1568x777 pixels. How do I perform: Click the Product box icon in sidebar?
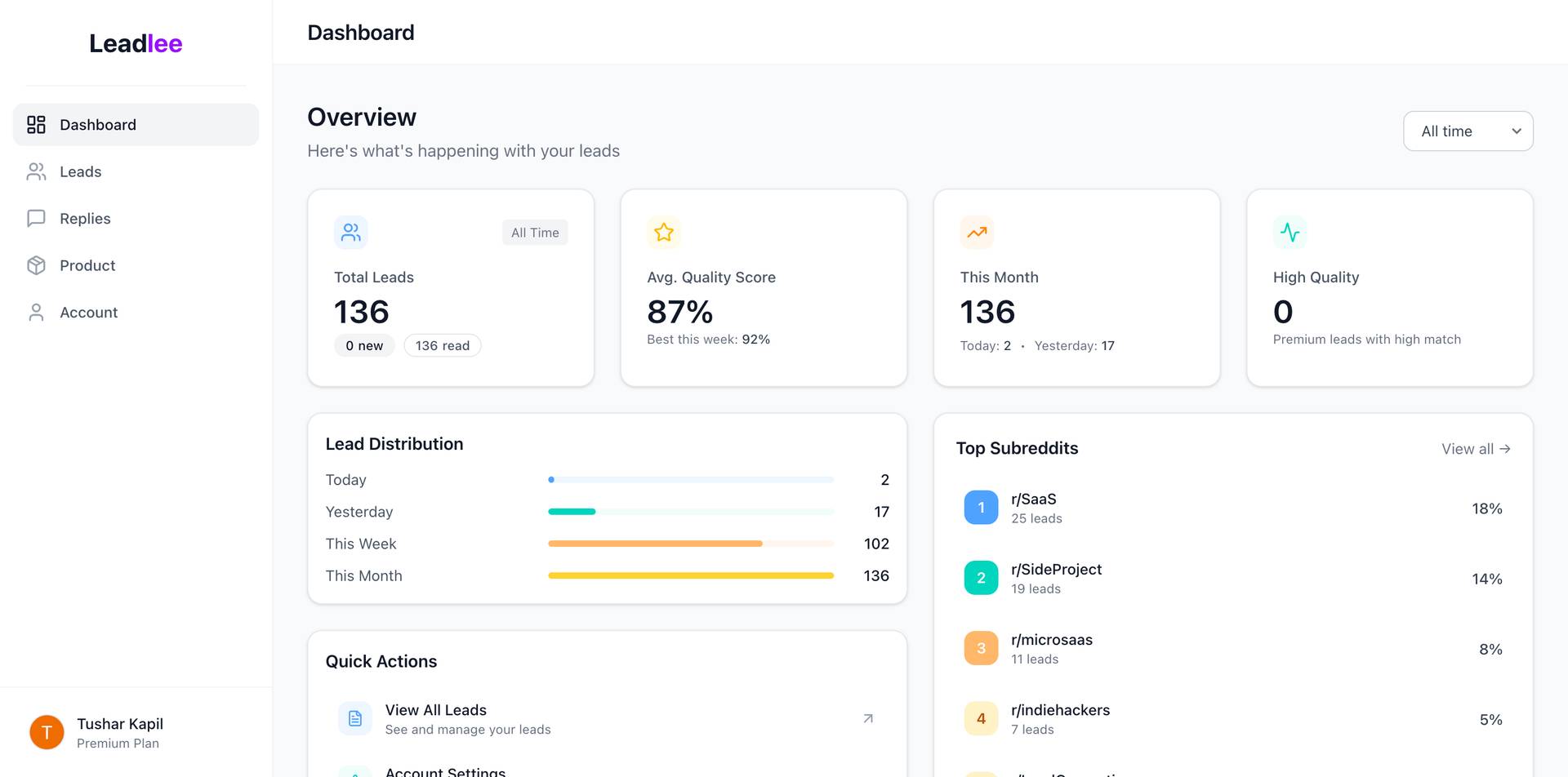pyautogui.click(x=36, y=265)
